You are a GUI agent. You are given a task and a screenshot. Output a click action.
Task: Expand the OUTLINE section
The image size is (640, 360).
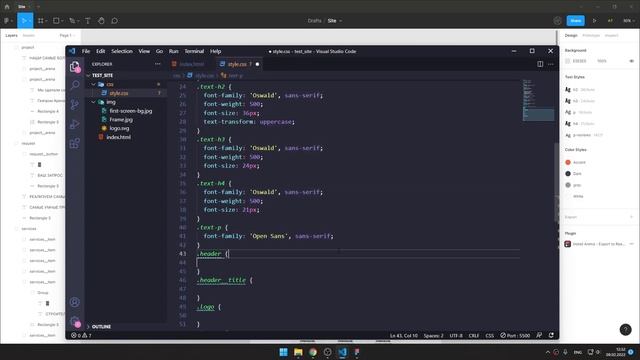(x=101, y=327)
